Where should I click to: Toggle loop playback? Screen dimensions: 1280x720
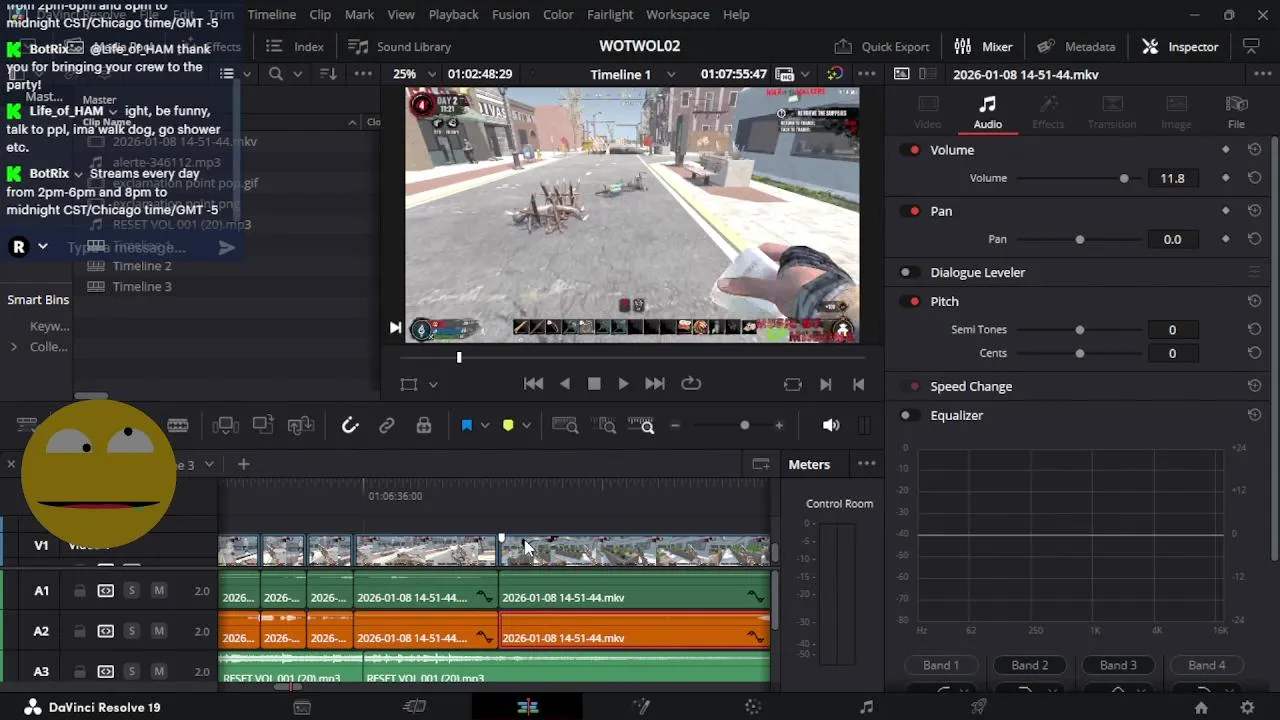click(x=691, y=384)
